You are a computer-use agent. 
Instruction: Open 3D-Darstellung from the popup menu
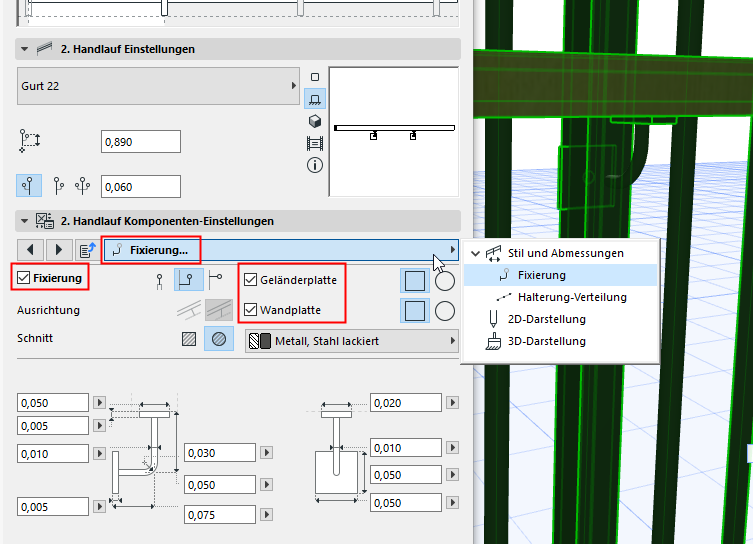point(560,341)
